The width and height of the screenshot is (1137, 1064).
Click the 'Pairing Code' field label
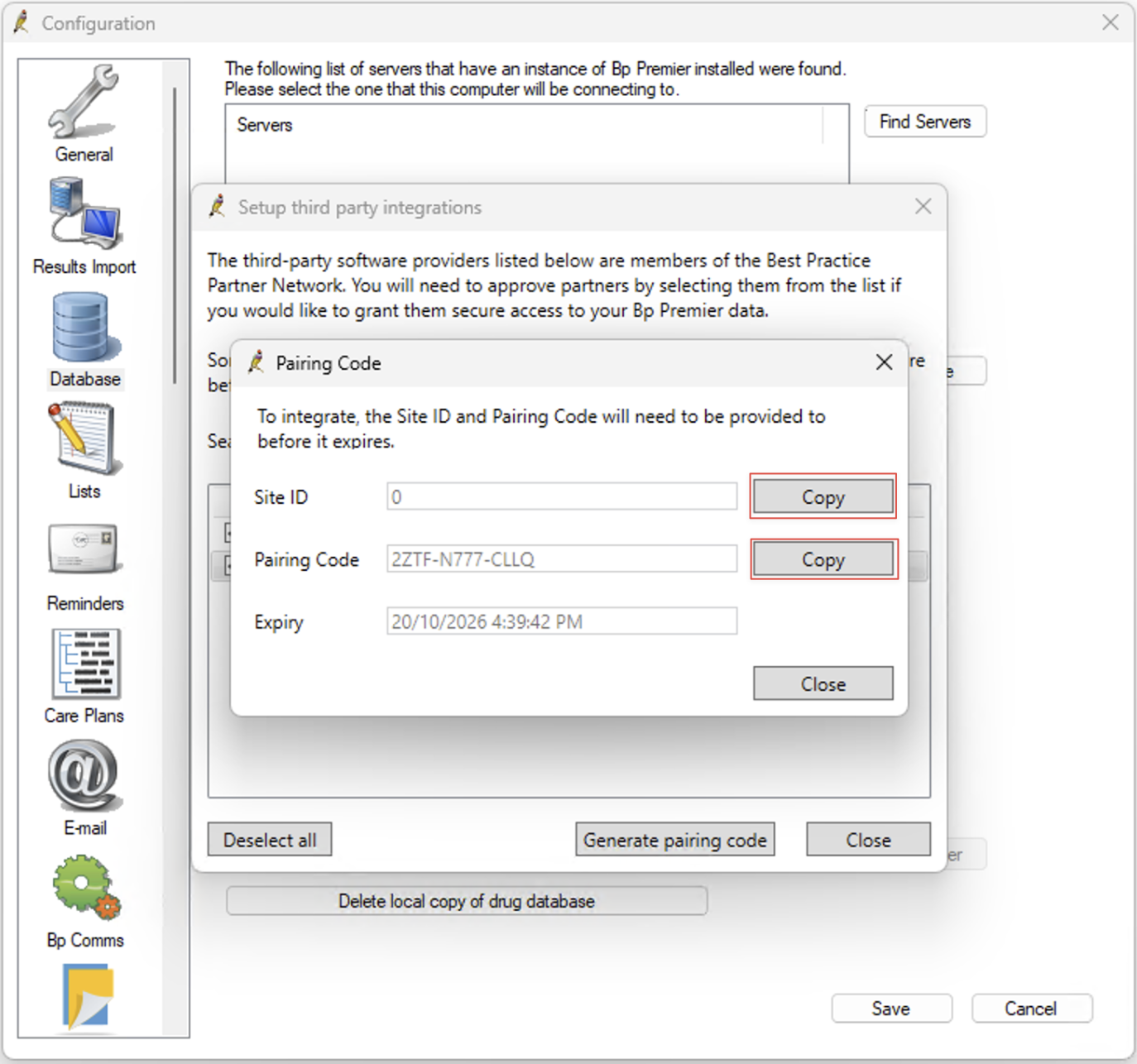307,560
